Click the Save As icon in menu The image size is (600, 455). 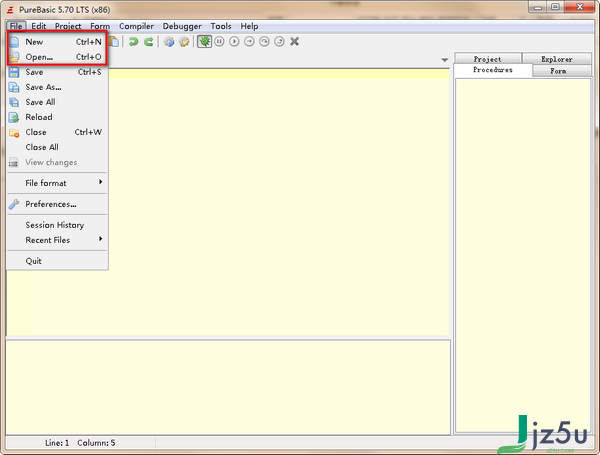pyautogui.click(x=14, y=87)
